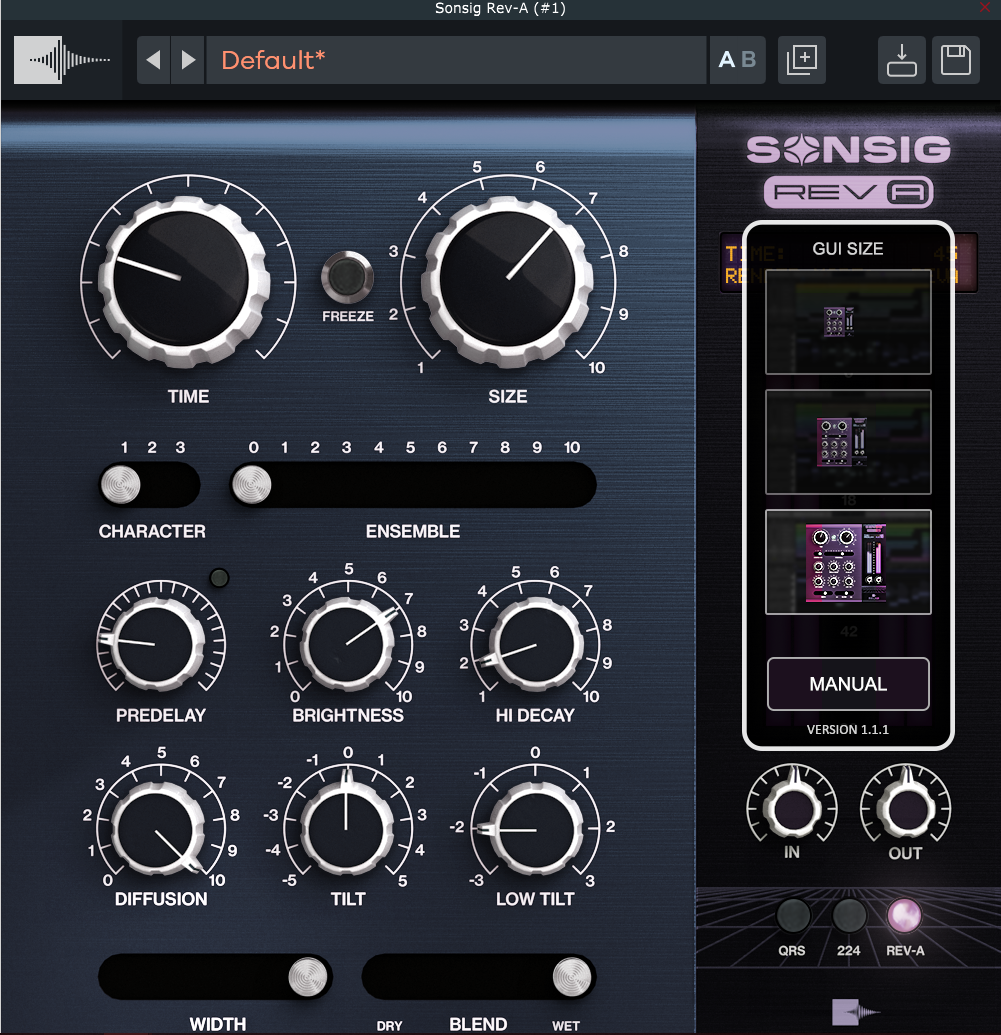Select the 224 reverb mode
Image resolution: width=1001 pixels, height=1035 pixels.
[848, 915]
